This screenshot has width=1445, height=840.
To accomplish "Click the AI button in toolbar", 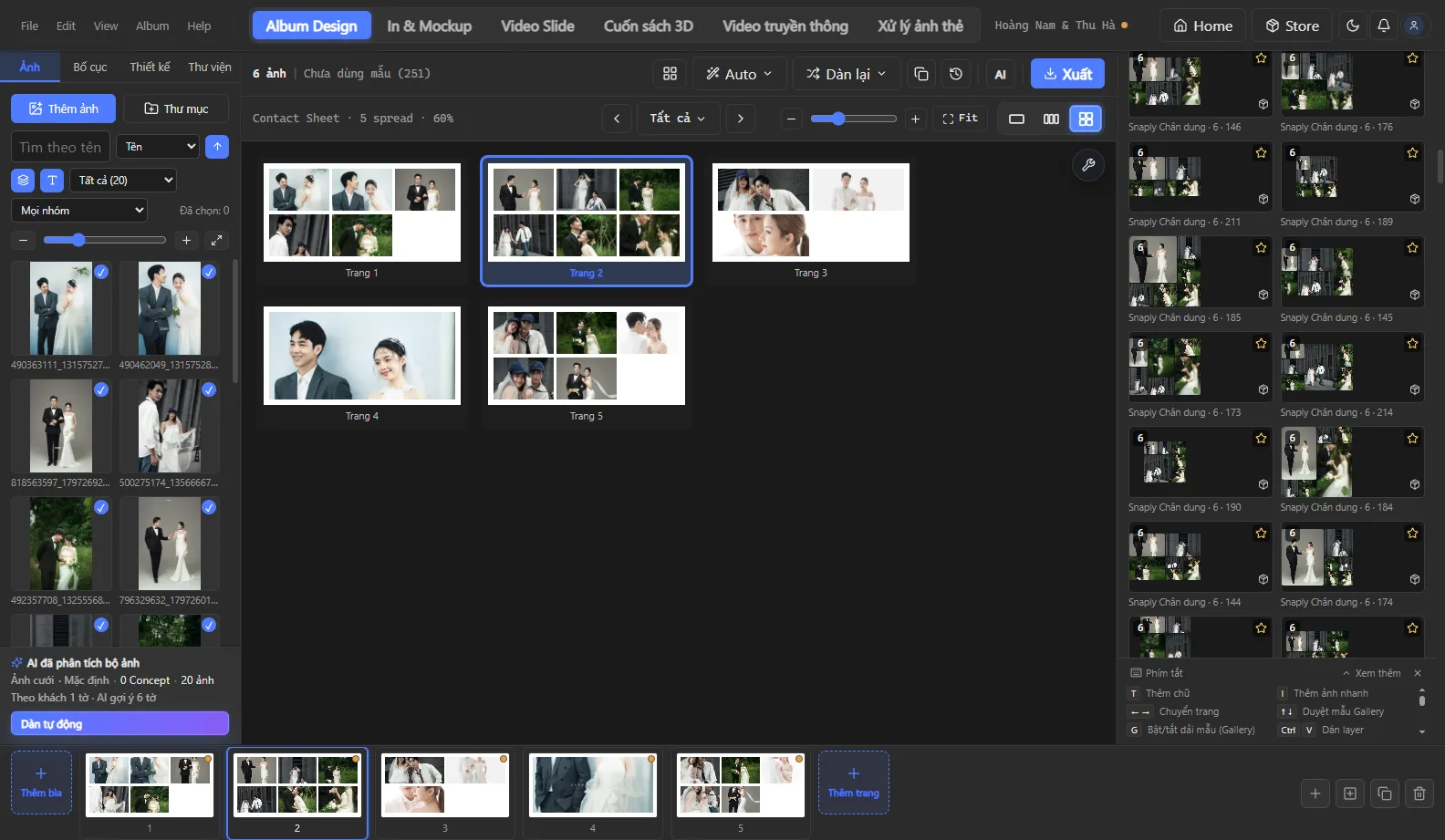I will coord(1001,75).
